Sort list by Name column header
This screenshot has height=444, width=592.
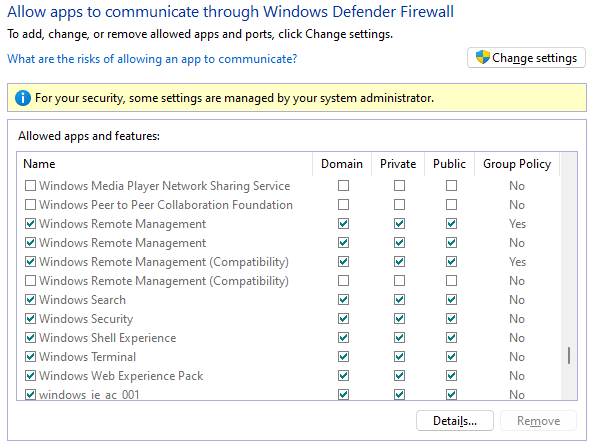point(165,164)
